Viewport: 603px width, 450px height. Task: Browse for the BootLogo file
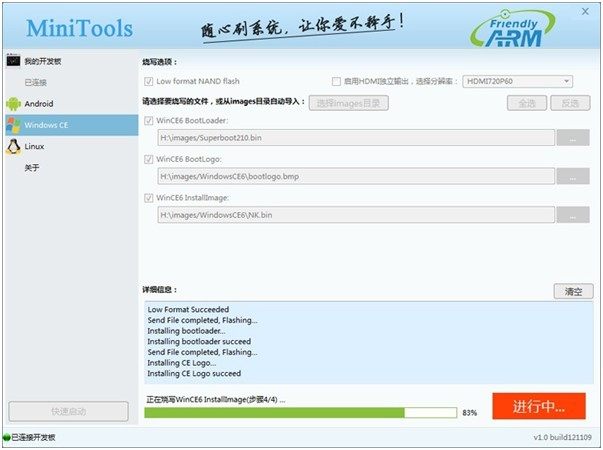tap(573, 176)
